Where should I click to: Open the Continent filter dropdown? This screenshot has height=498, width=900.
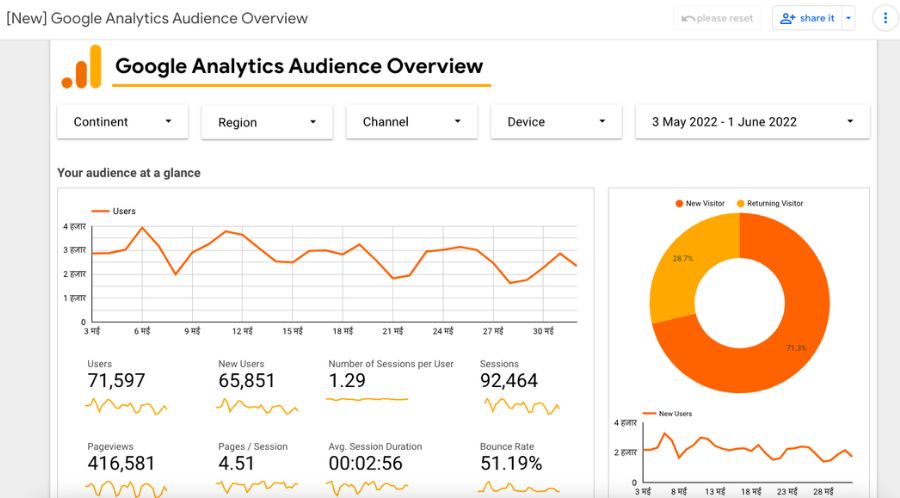[123, 122]
